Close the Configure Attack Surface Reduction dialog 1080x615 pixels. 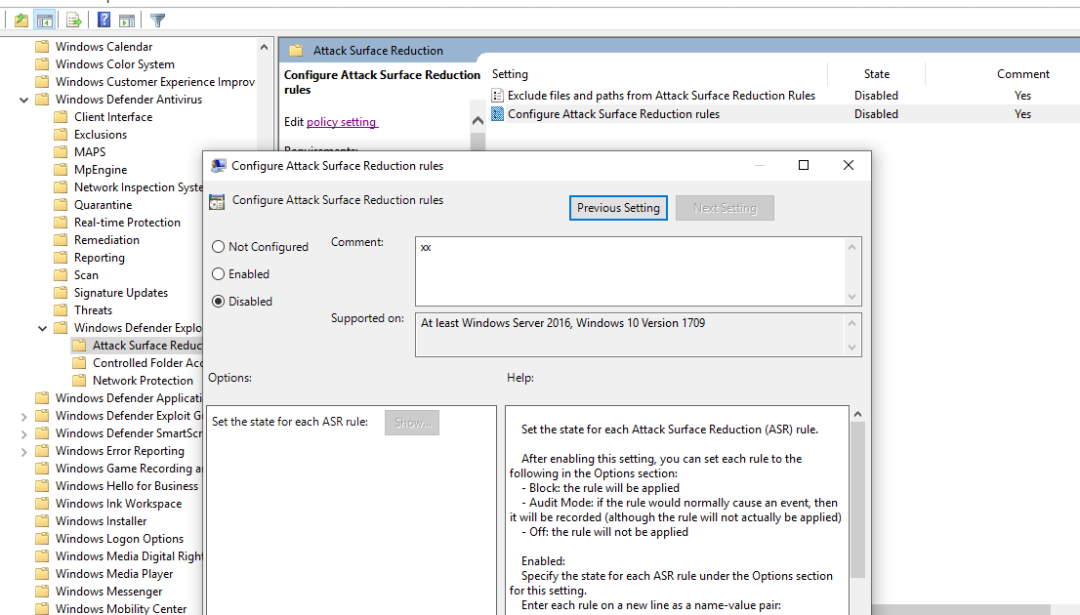tap(849, 165)
